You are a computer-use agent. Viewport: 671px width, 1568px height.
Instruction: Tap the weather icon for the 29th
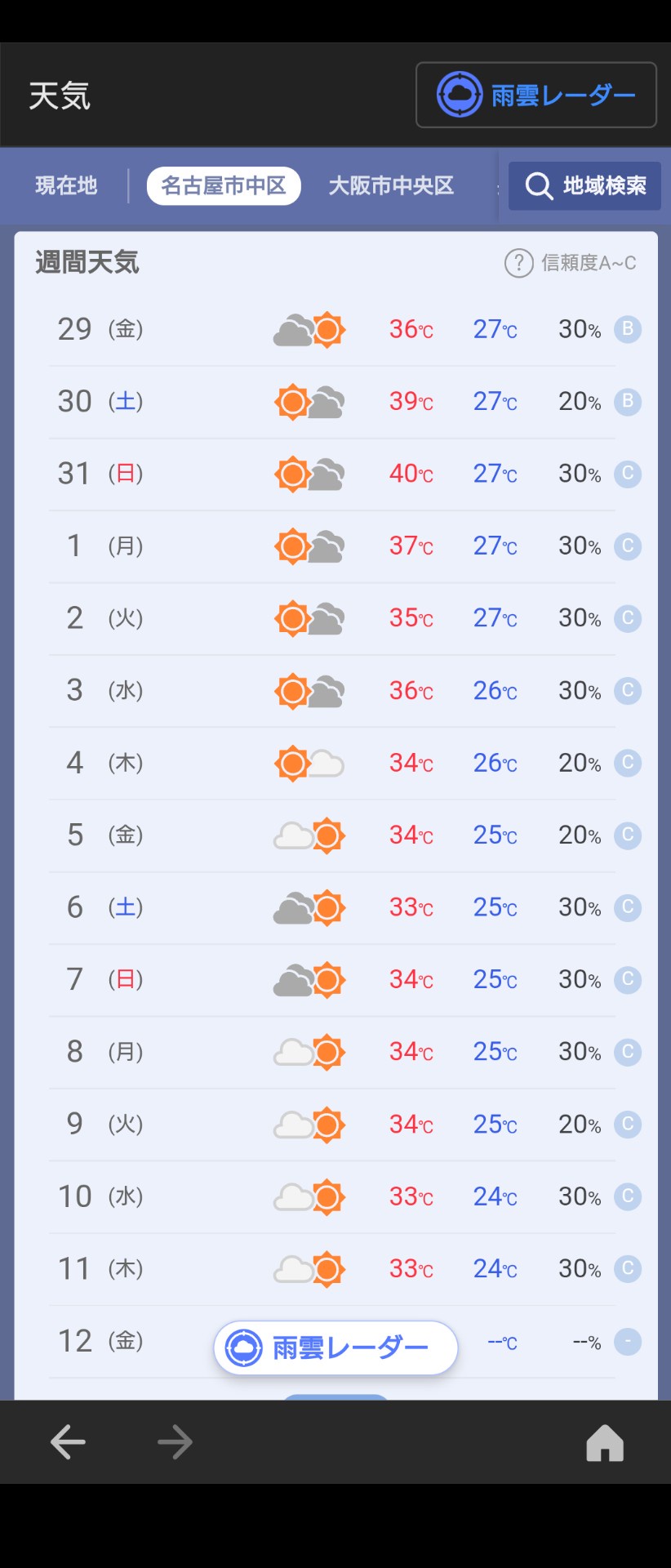309,330
